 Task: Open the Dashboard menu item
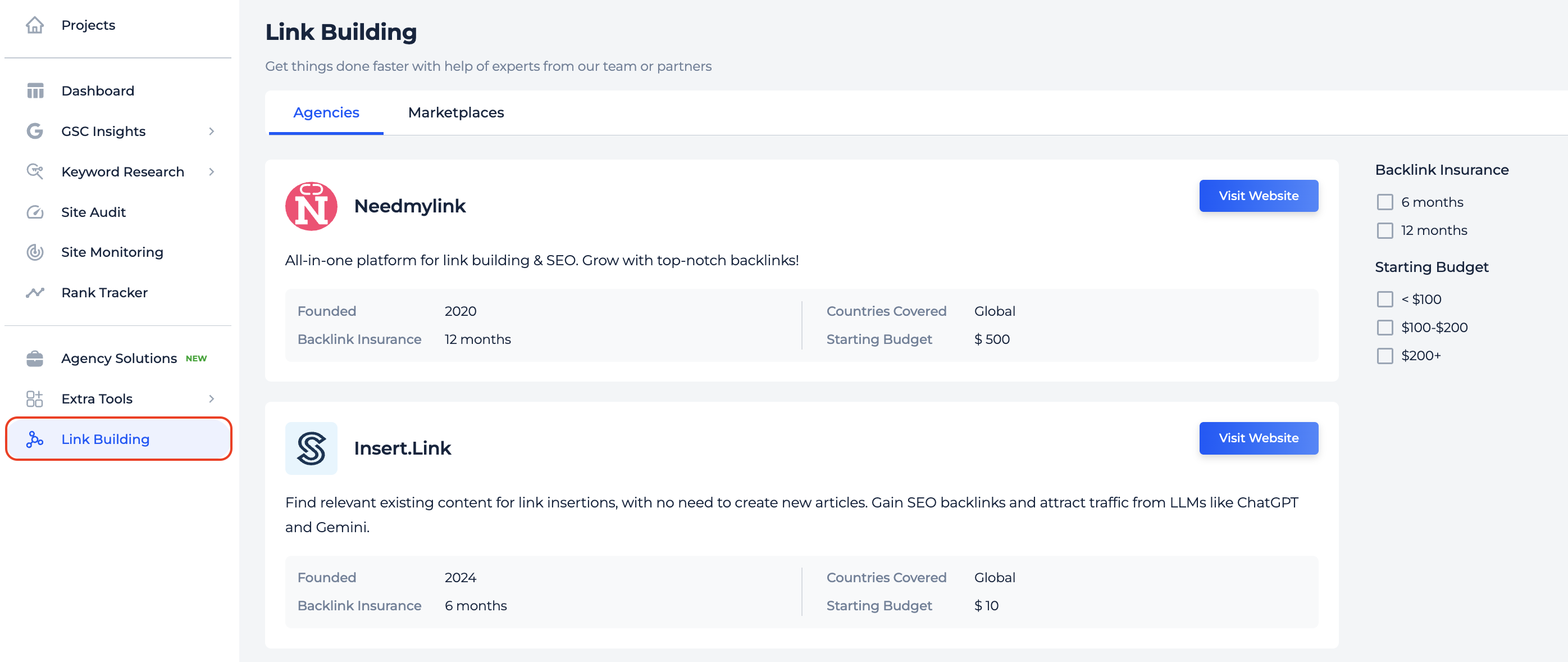[x=98, y=90]
